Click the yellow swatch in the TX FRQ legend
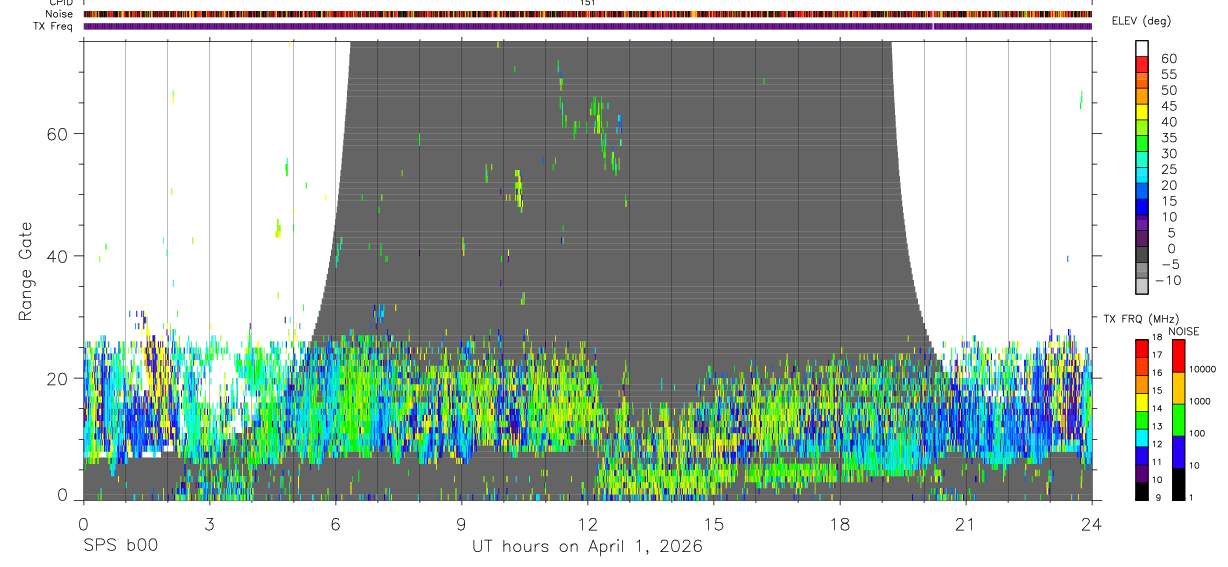This screenshot has height=567, width=1228. coord(1142,402)
